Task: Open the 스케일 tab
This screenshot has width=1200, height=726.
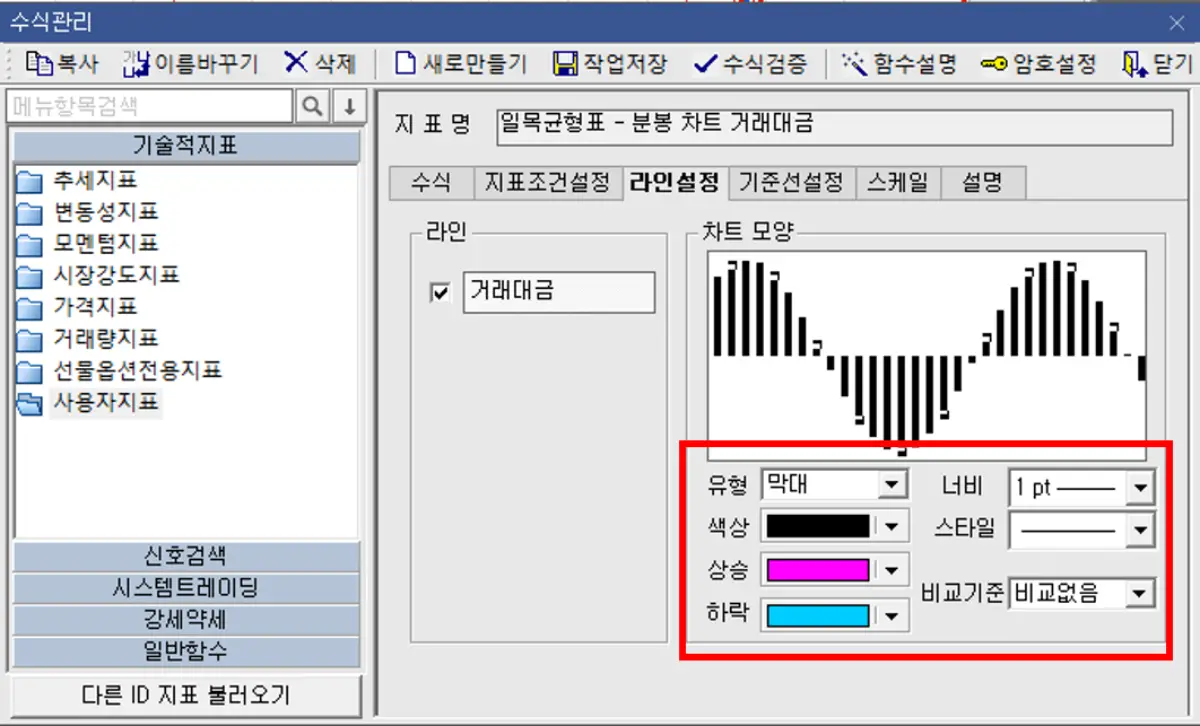Action: [898, 183]
